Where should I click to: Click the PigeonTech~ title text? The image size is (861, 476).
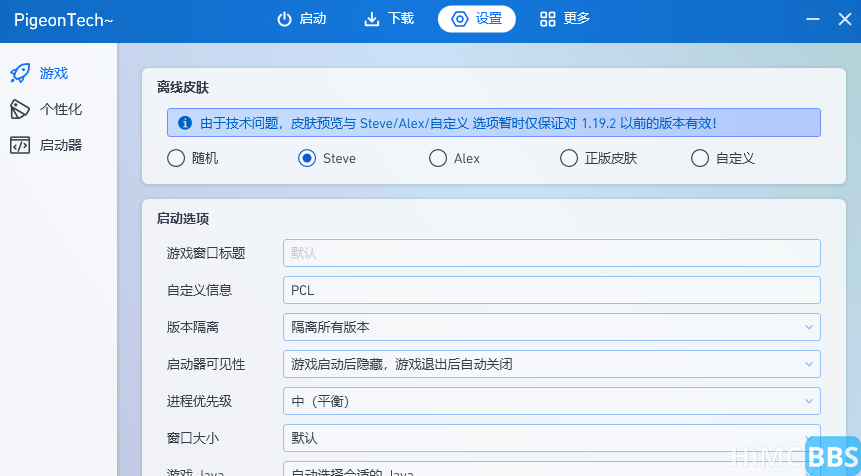click(x=64, y=20)
